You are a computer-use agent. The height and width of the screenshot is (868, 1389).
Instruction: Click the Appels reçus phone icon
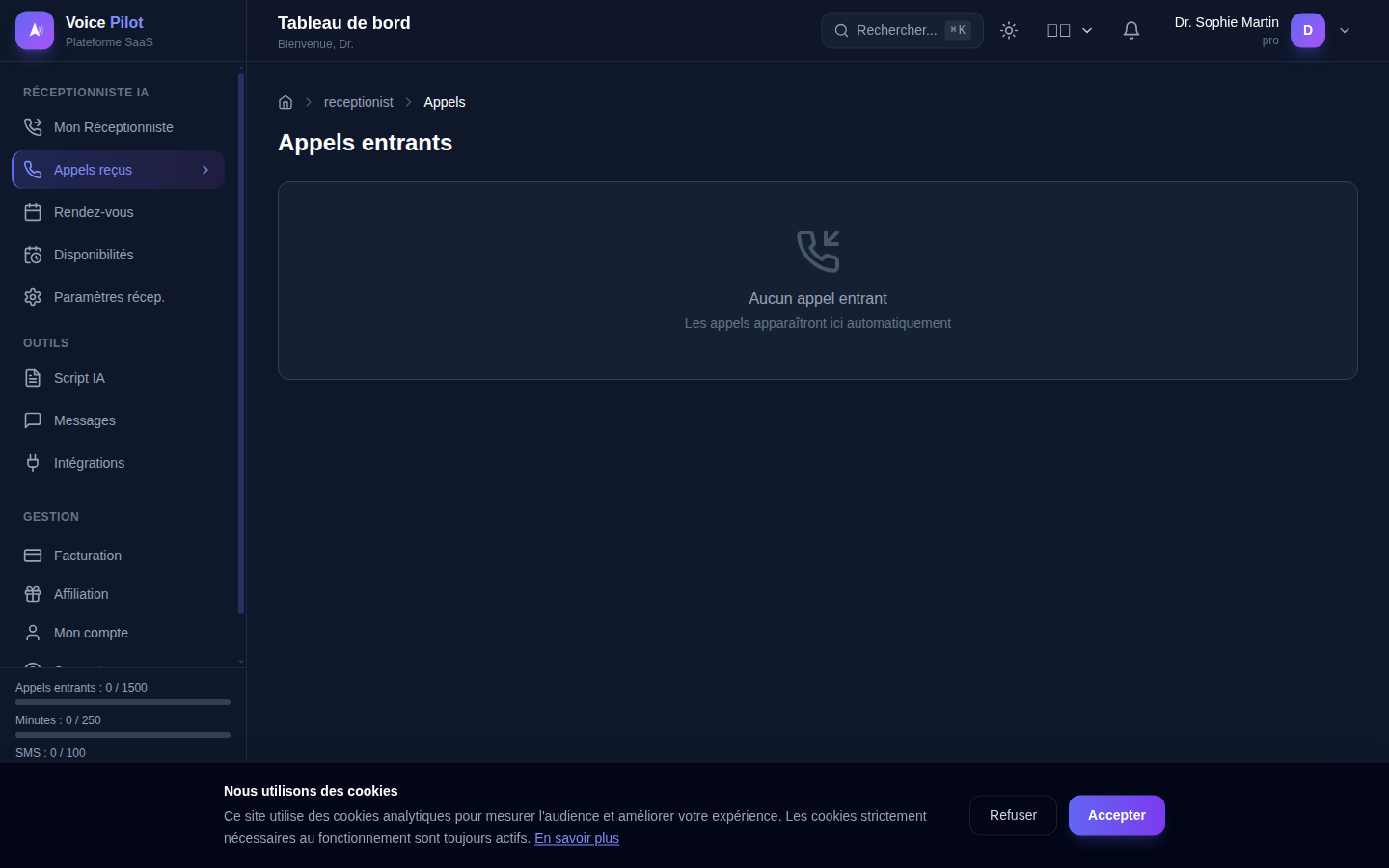click(x=33, y=170)
